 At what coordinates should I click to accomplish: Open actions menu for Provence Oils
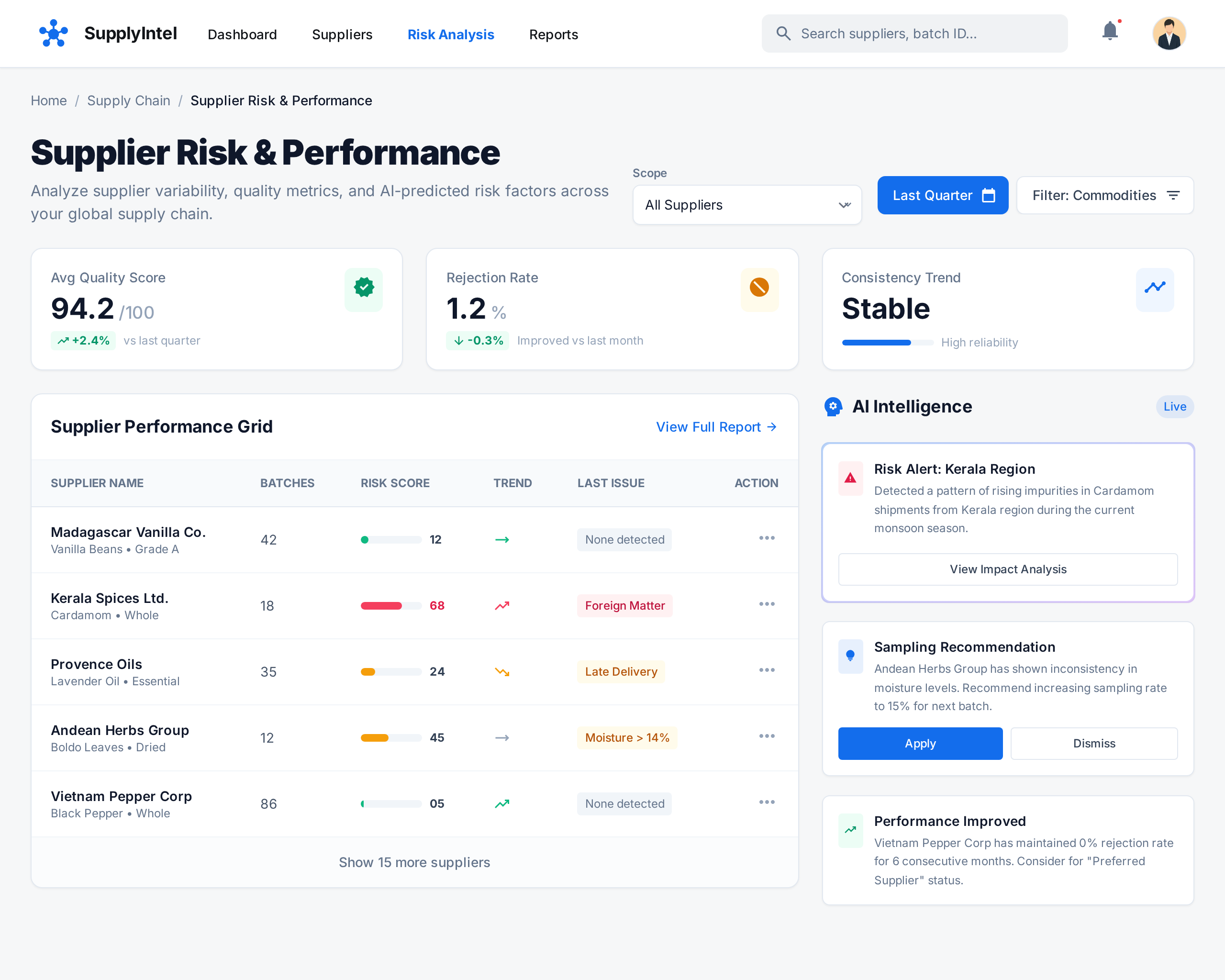767,670
